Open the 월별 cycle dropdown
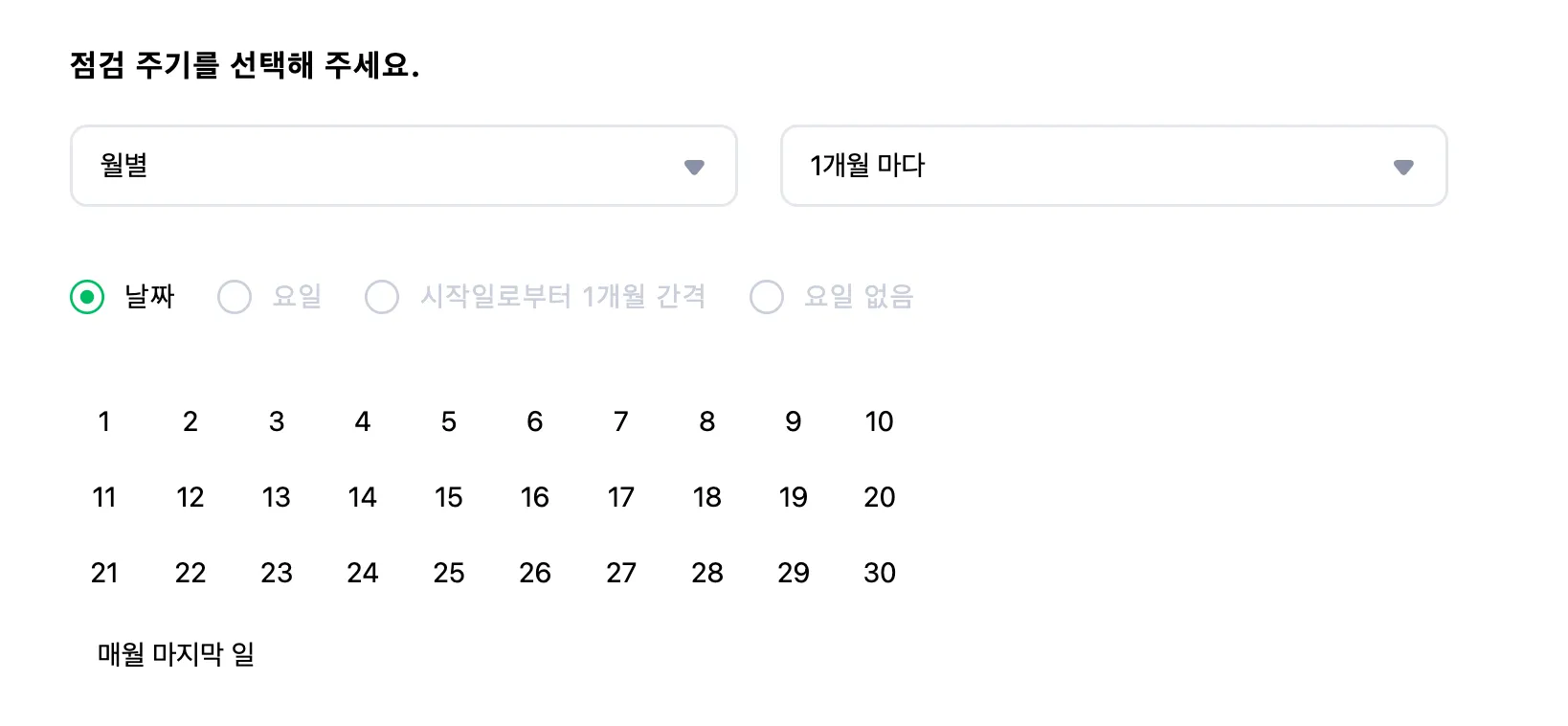The height and width of the screenshot is (726, 1568). coord(402,166)
